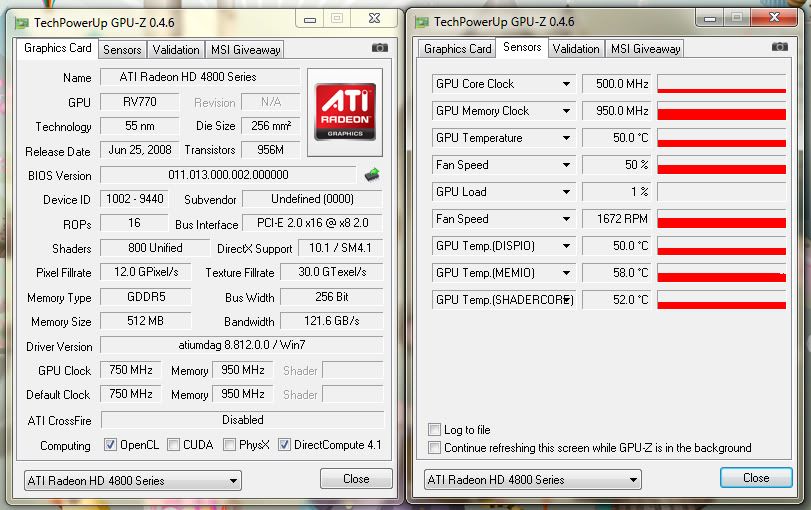
Task: Open MSI Giveaway tab in left window
Action: click(245, 50)
